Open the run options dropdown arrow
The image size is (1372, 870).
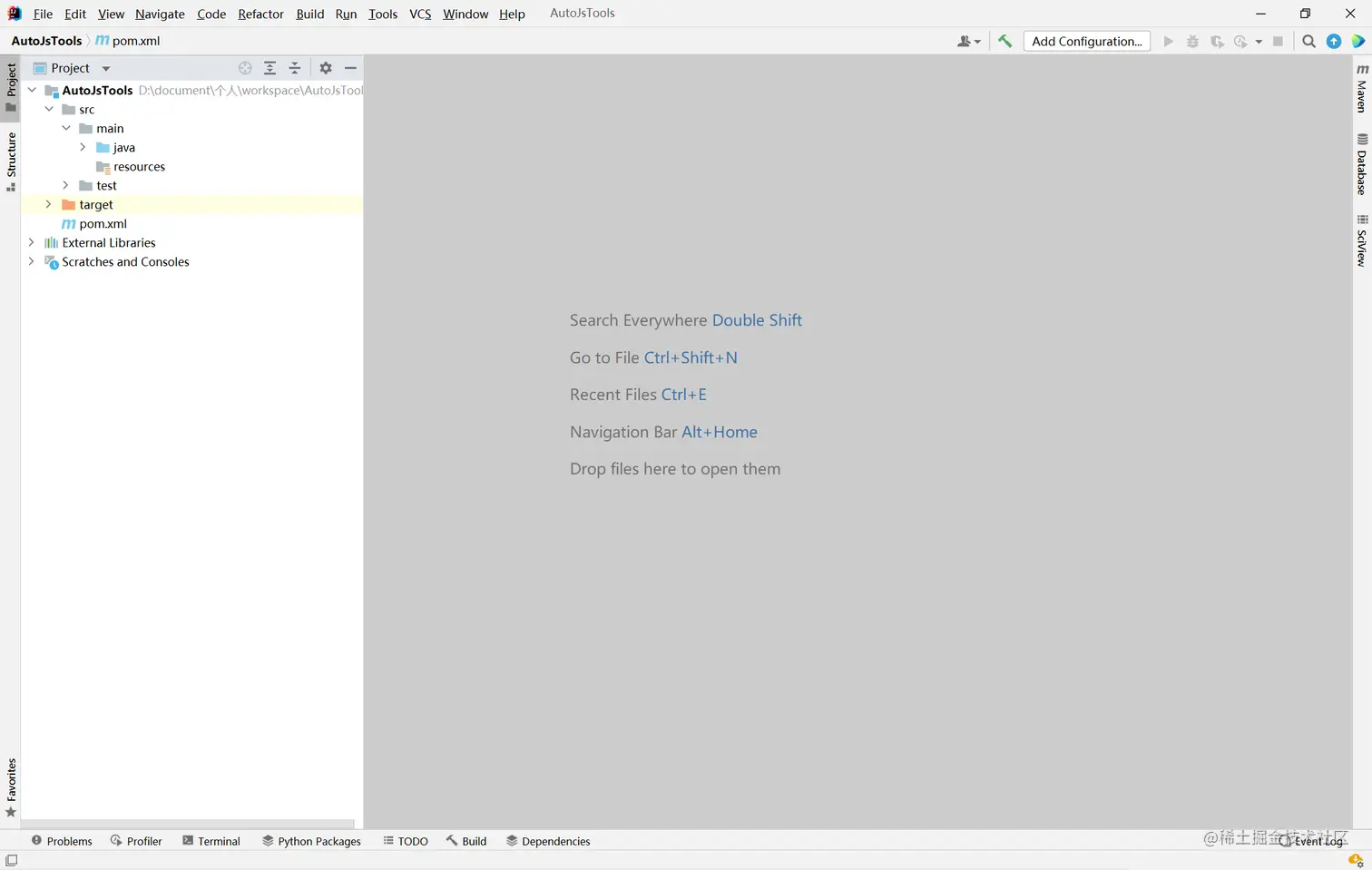(1259, 42)
